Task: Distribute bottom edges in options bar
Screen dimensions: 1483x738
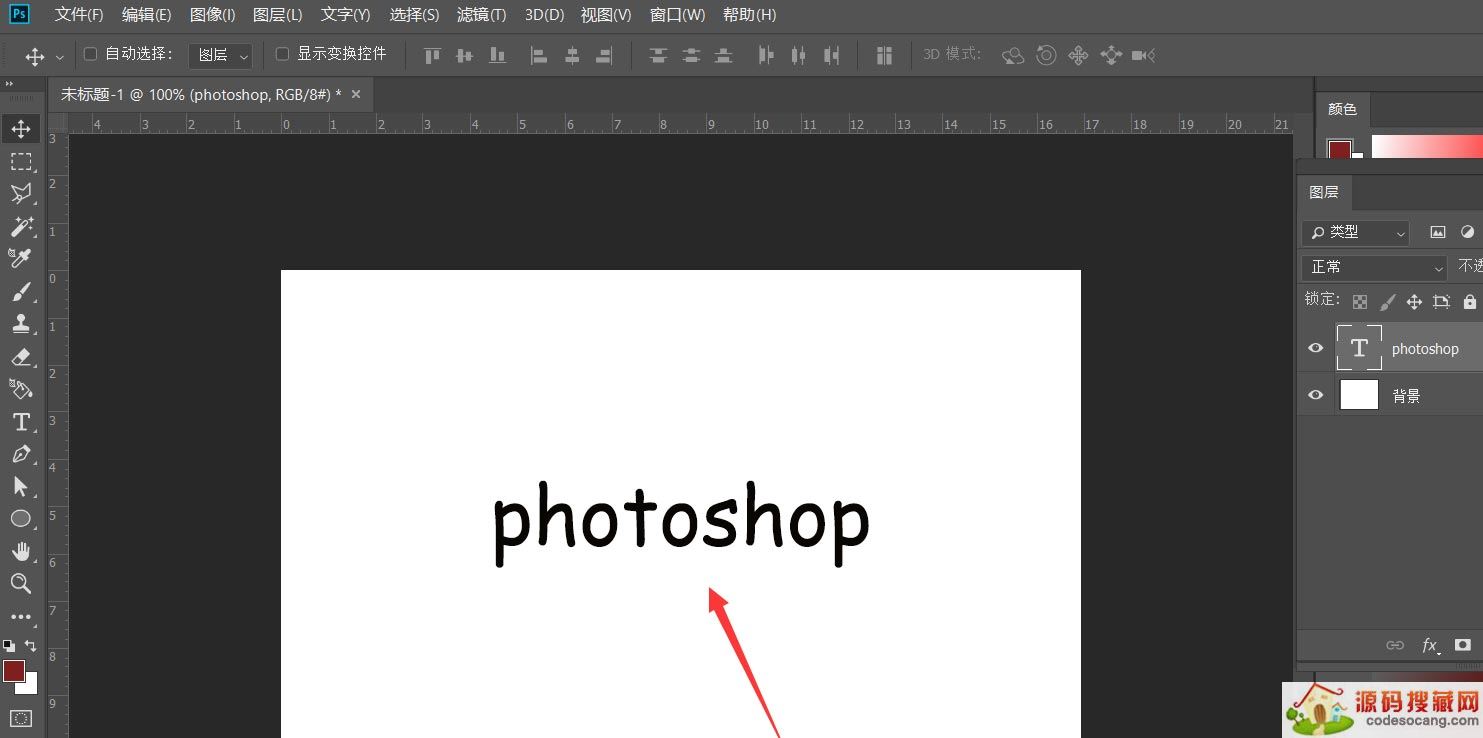Action: pos(723,56)
